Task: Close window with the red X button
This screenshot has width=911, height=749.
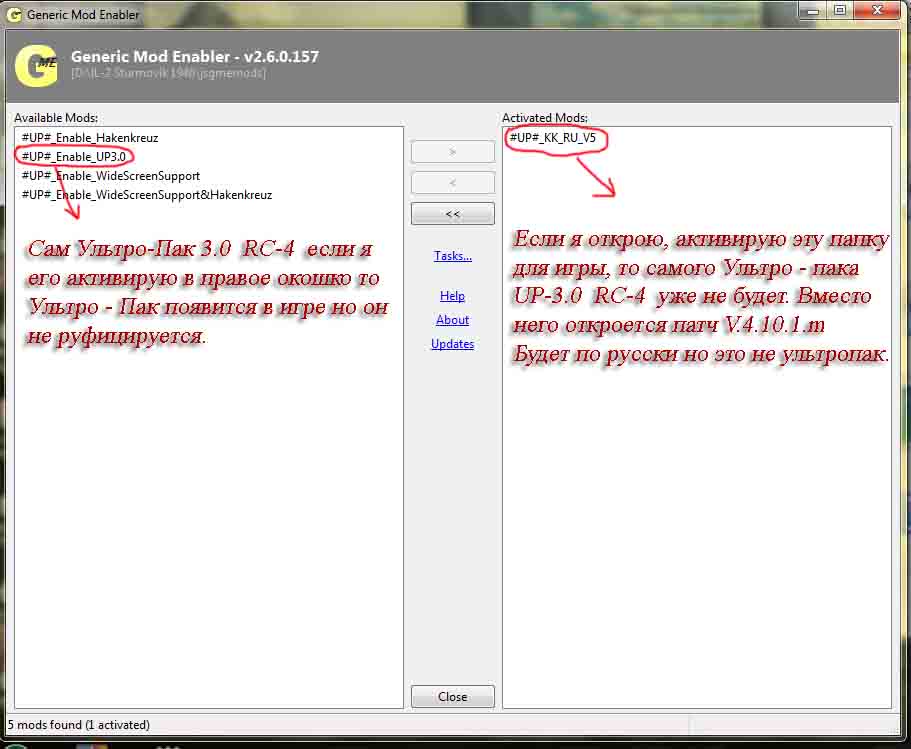Action: (x=878, y=10)
